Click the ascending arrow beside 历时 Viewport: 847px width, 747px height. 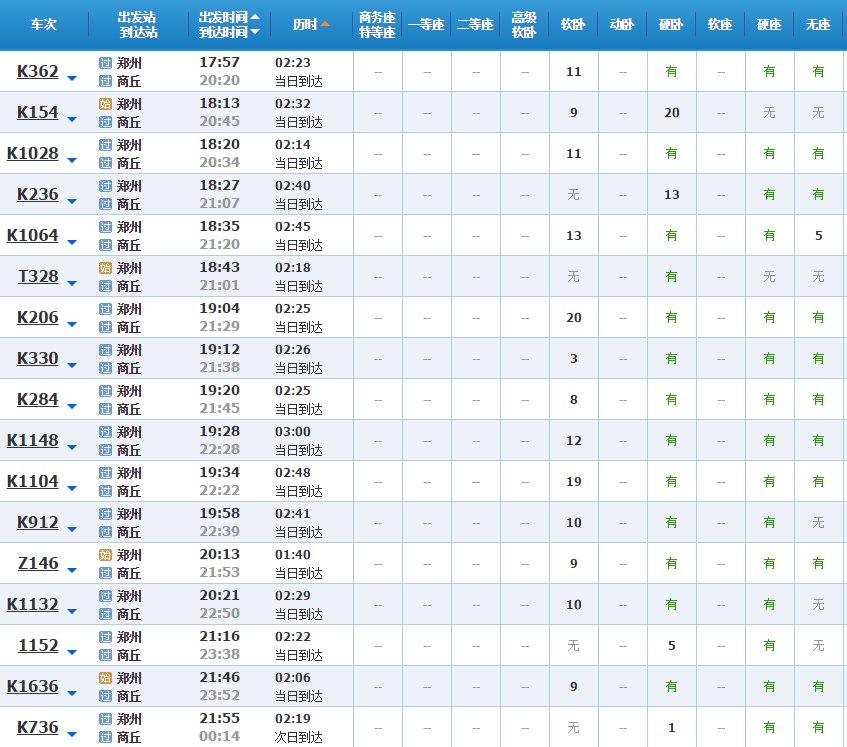(x=325, y=24)
